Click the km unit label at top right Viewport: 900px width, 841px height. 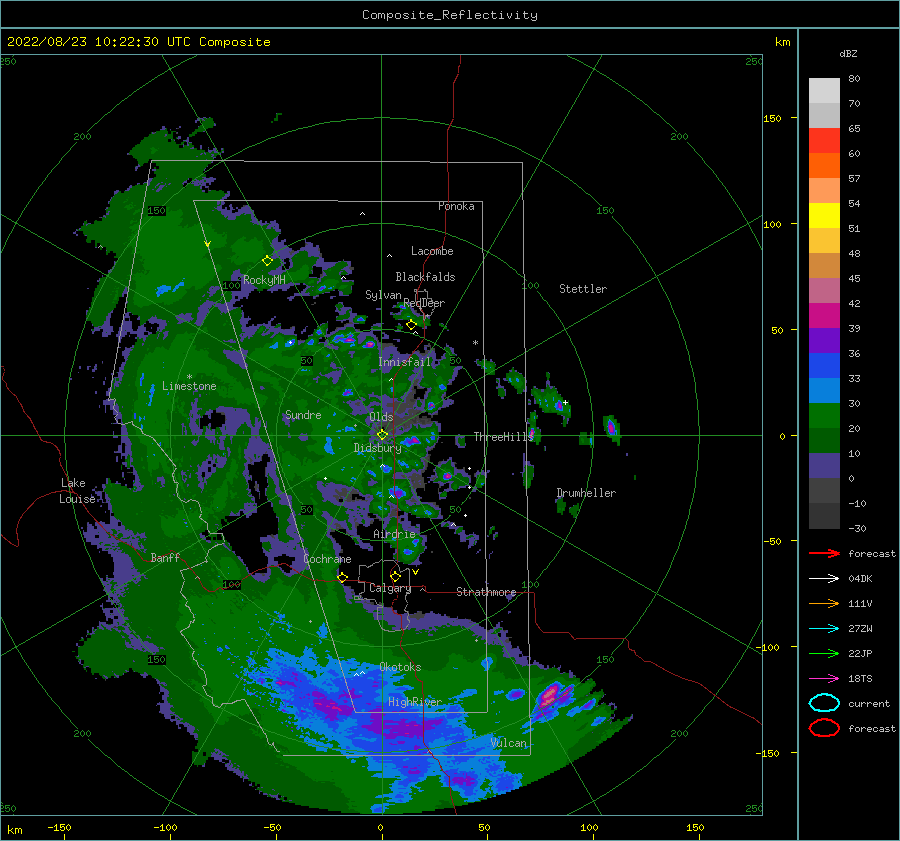pyautogui.click(x=782, y=42)
